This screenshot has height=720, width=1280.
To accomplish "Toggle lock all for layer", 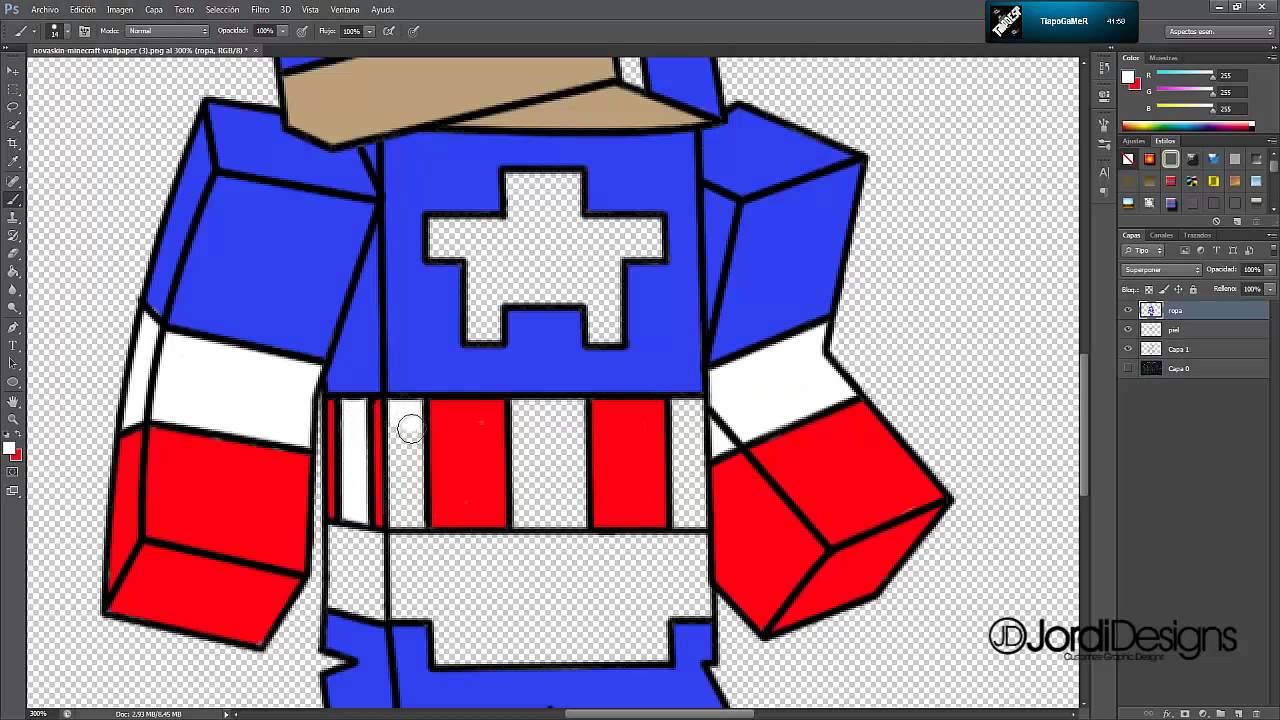I will [x=1192, y=289].
